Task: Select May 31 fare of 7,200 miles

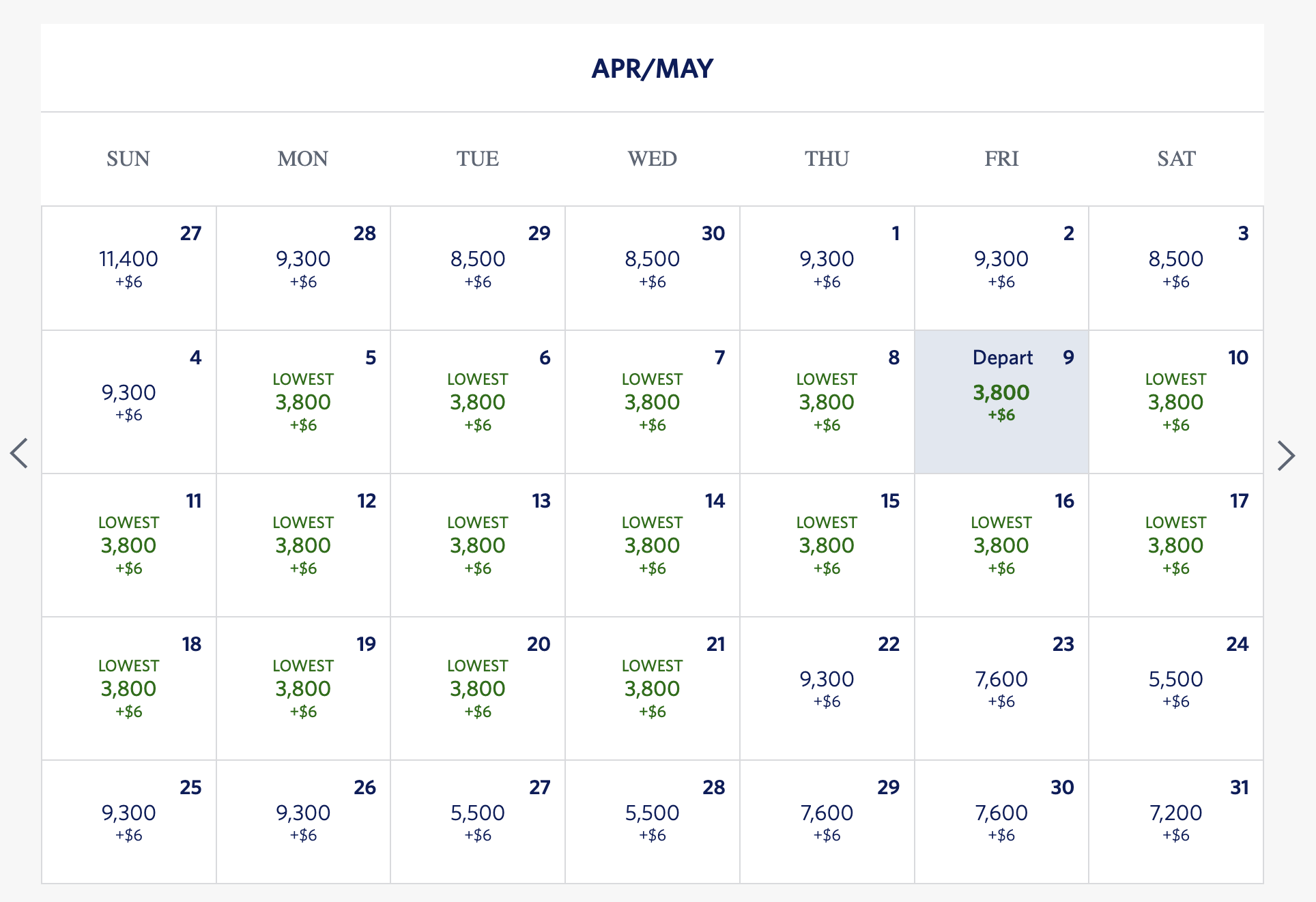Action: (1175, 822)
